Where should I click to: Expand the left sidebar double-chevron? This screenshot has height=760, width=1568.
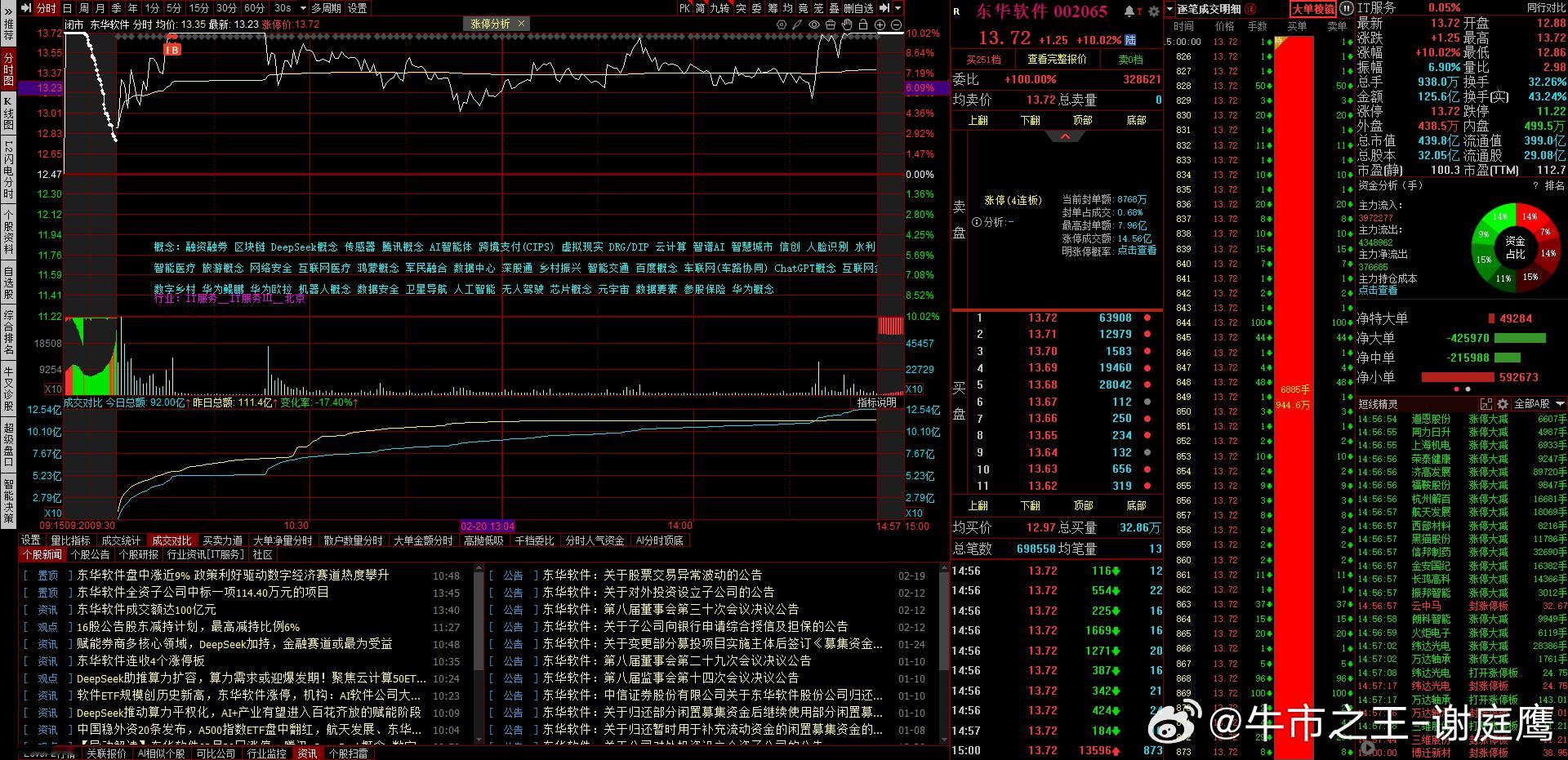pos(8,11)
